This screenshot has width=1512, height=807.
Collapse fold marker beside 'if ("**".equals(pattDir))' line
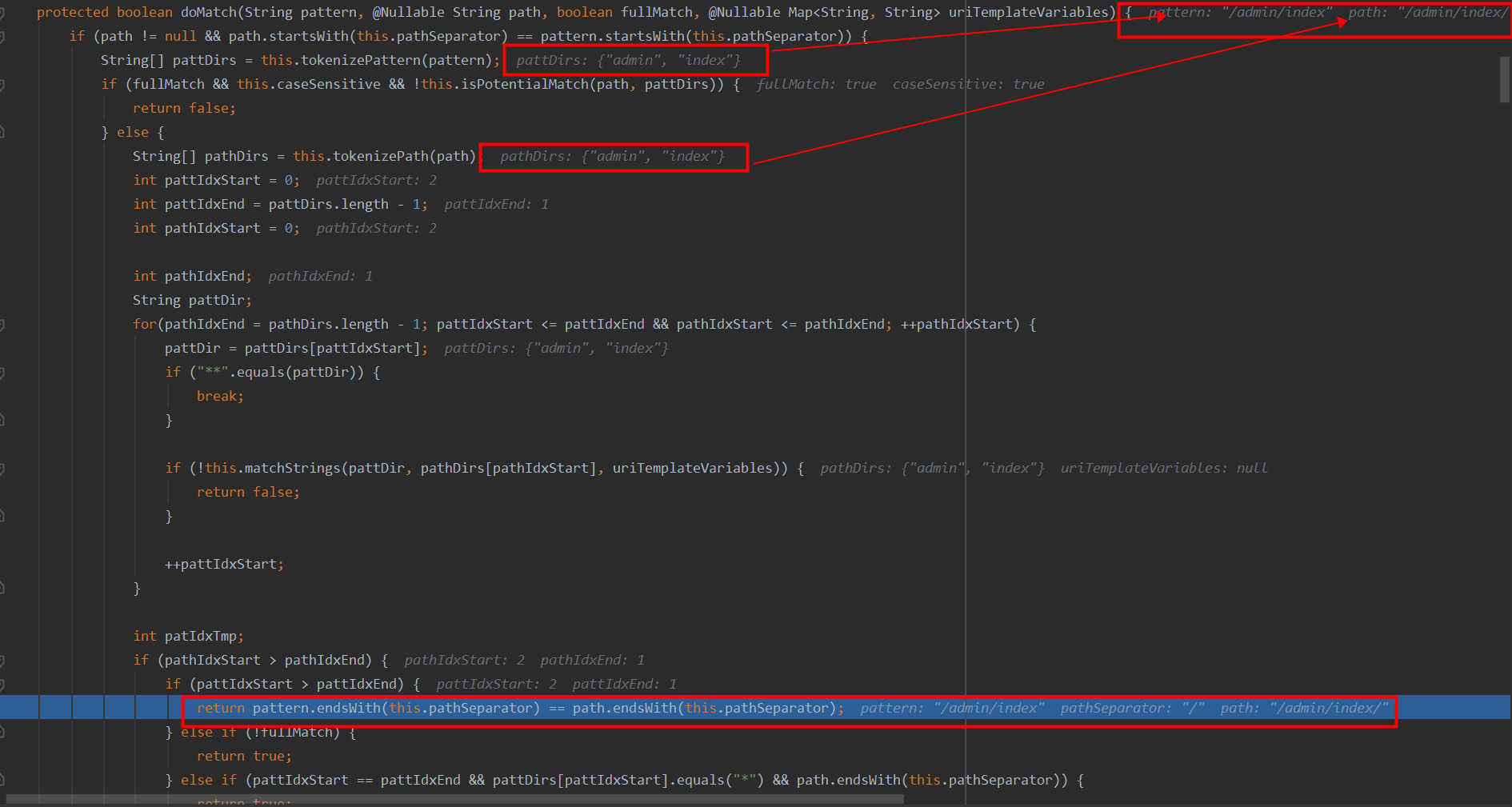(x=2, y=373)
